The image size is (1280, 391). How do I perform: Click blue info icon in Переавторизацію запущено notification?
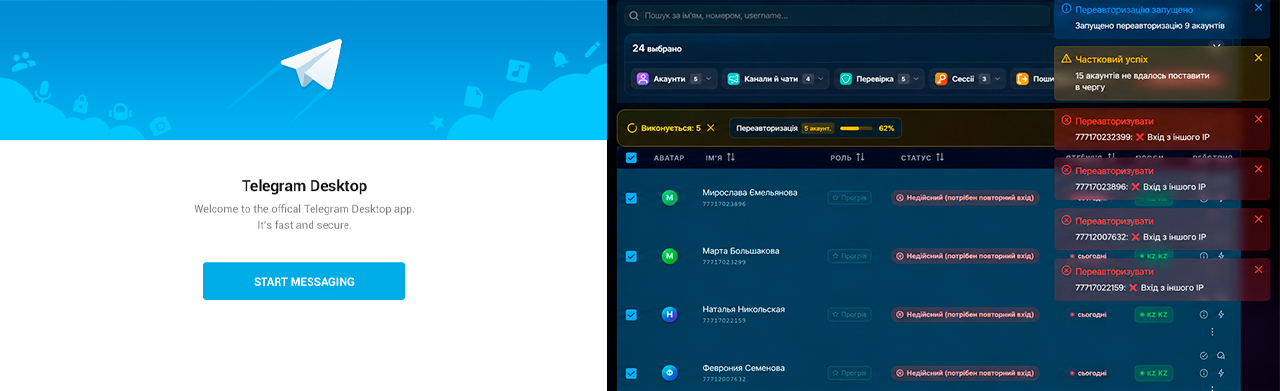click(x=1066, y=8)
